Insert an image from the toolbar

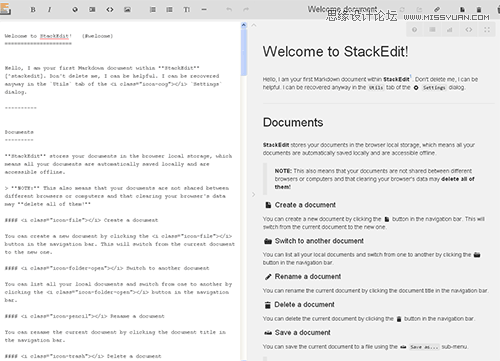pos(127,10)
